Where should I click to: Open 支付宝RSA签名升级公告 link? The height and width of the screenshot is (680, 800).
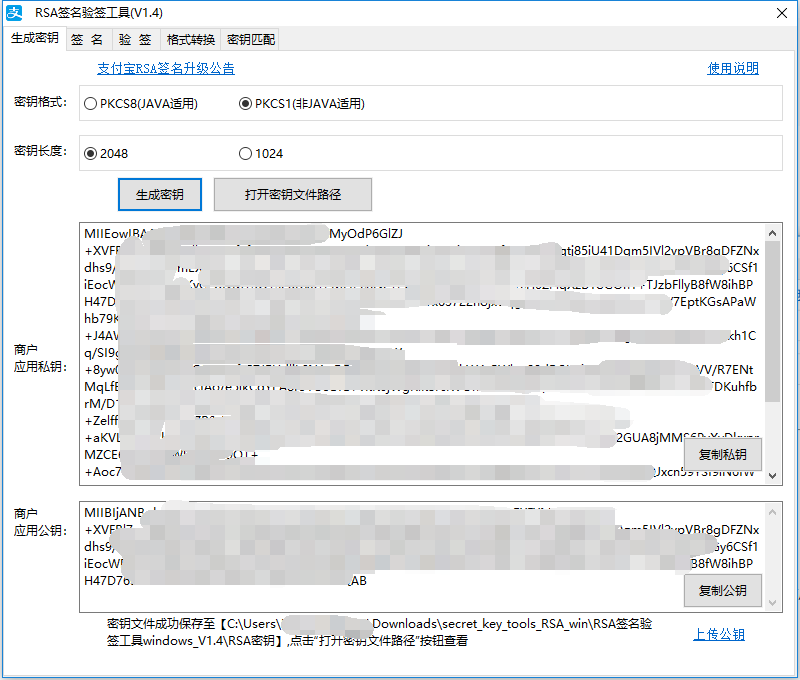166,69
